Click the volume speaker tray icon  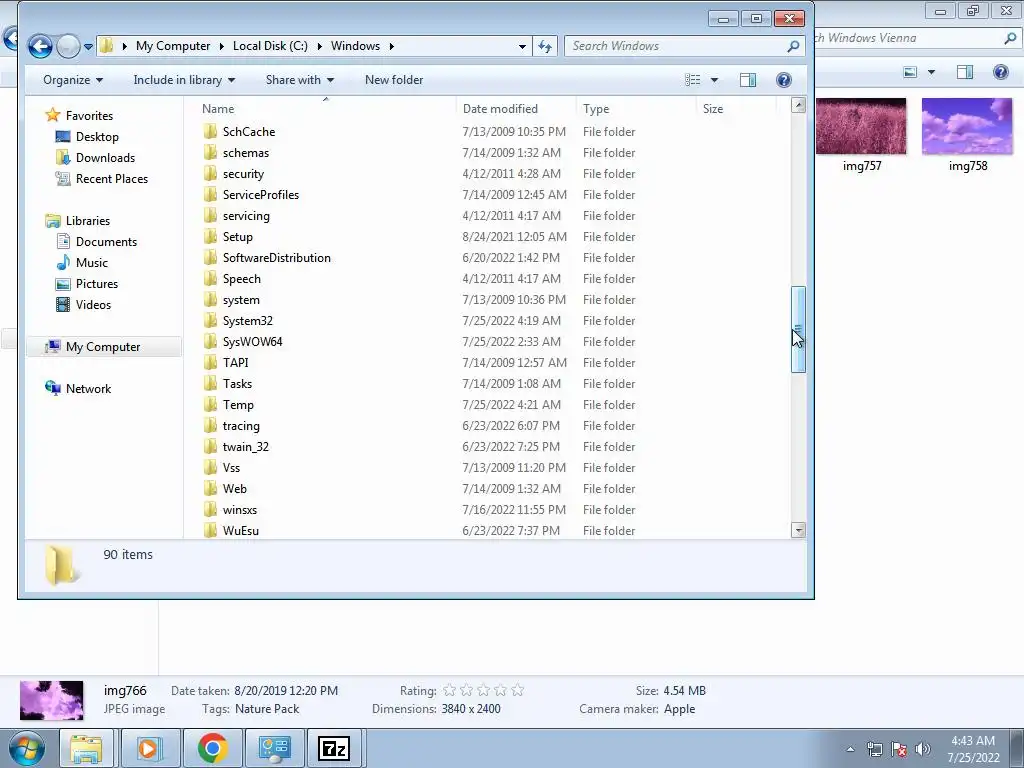point(923,749)
